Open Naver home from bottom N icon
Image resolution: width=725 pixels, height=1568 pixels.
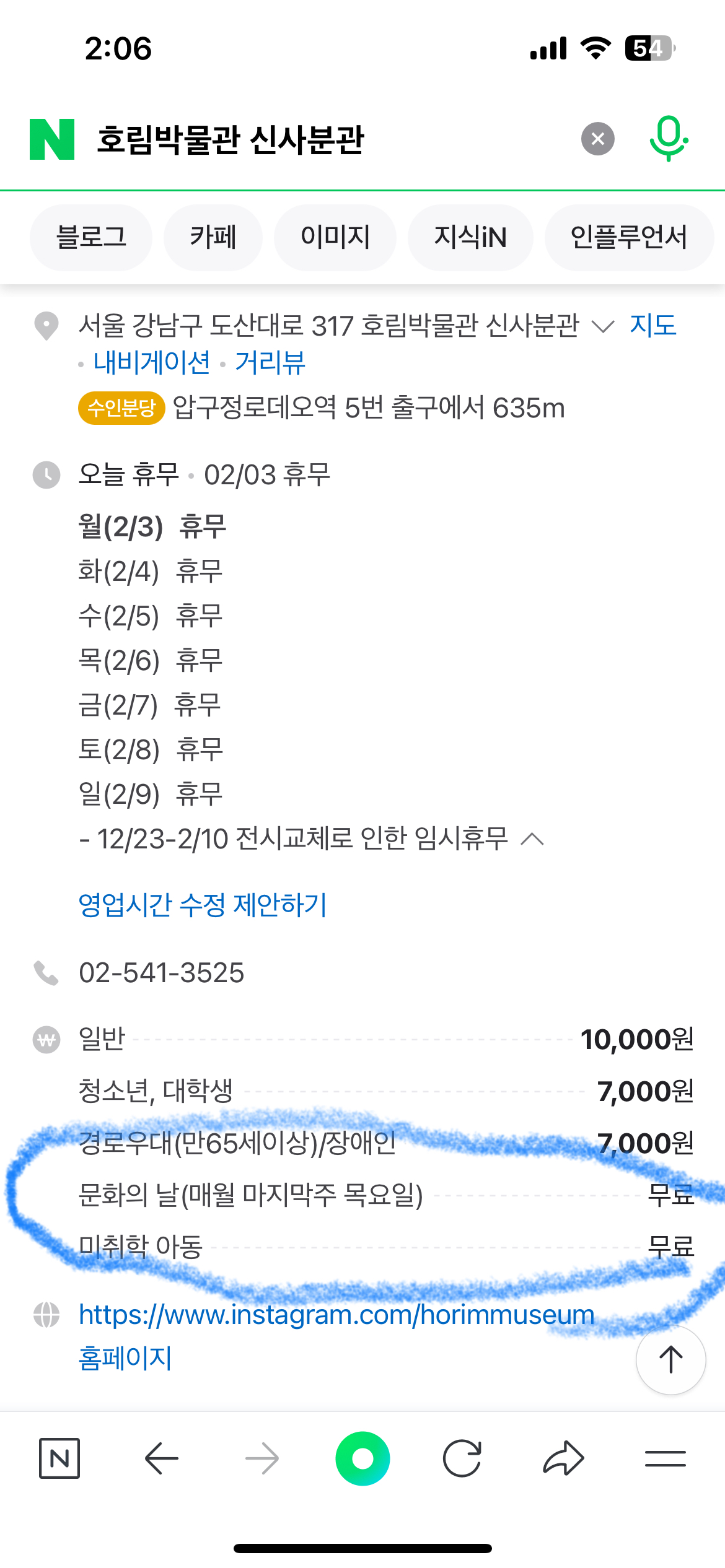pos(59,1458)
